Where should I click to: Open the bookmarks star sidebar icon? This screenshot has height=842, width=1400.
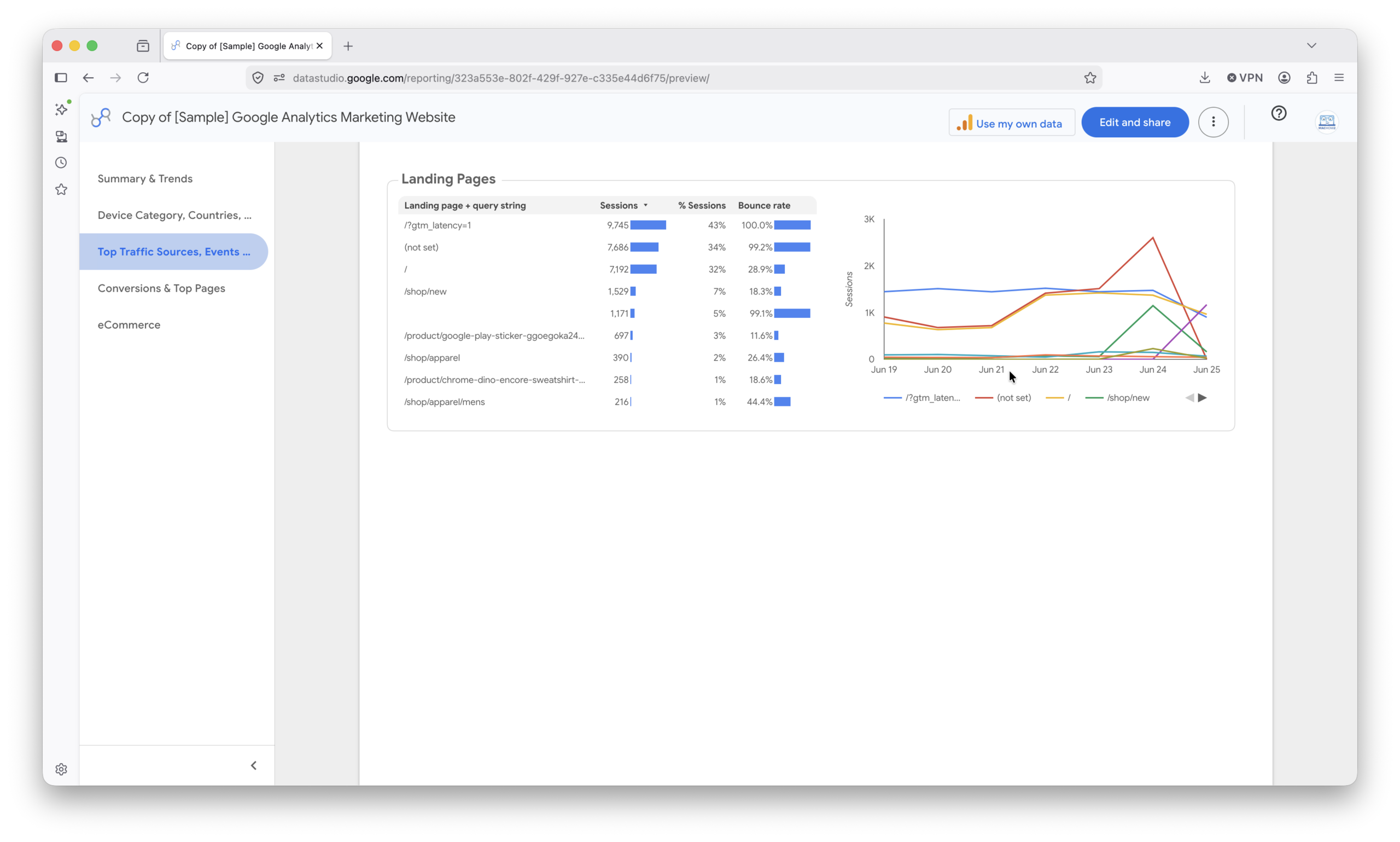(61, 189)
